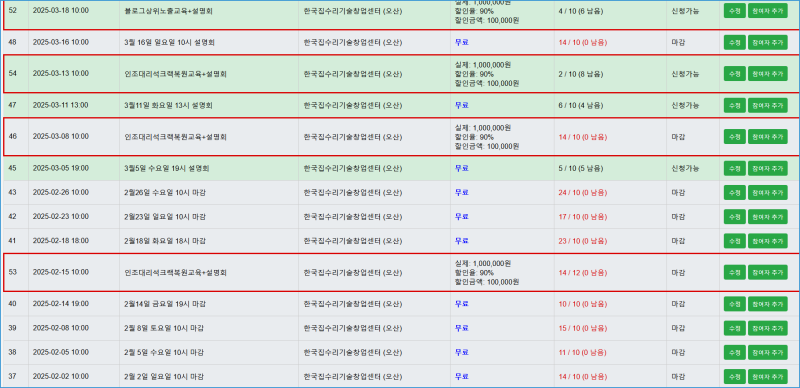Edit the 3월11일 화요일 13시 설명회 row
This screenshot has width=800, height=388.
(735, 105)
